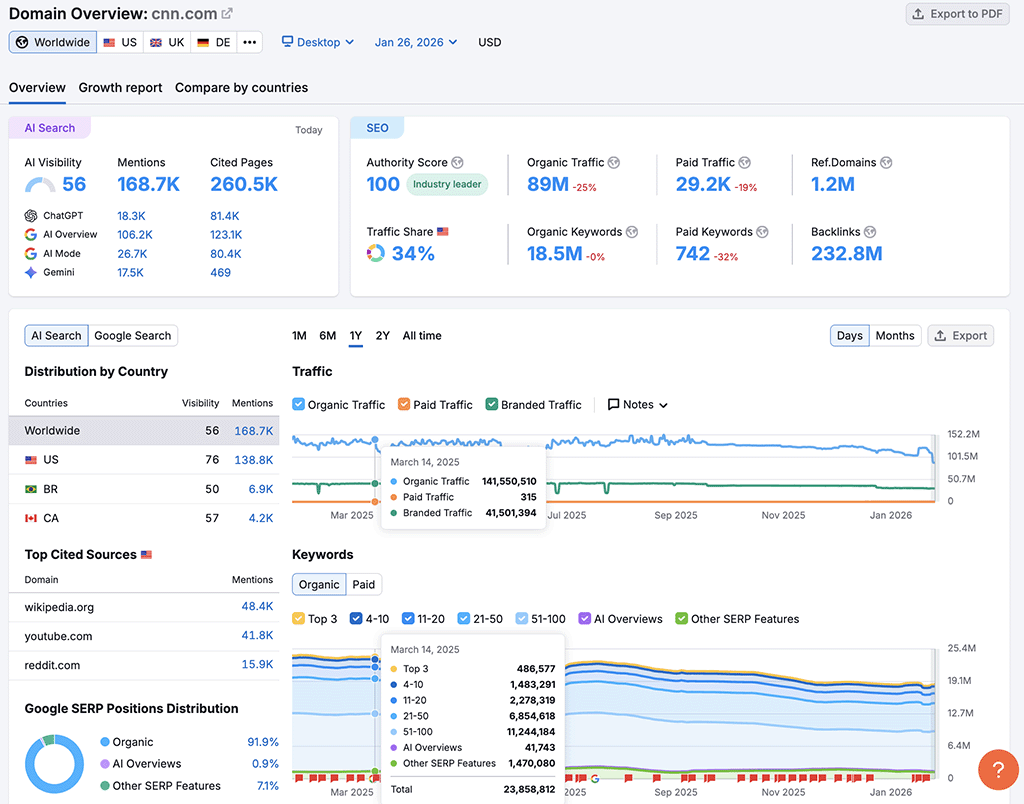Open the three-dot country options icon
Viewport: 1024px width, 804px height.
[248, 42]
